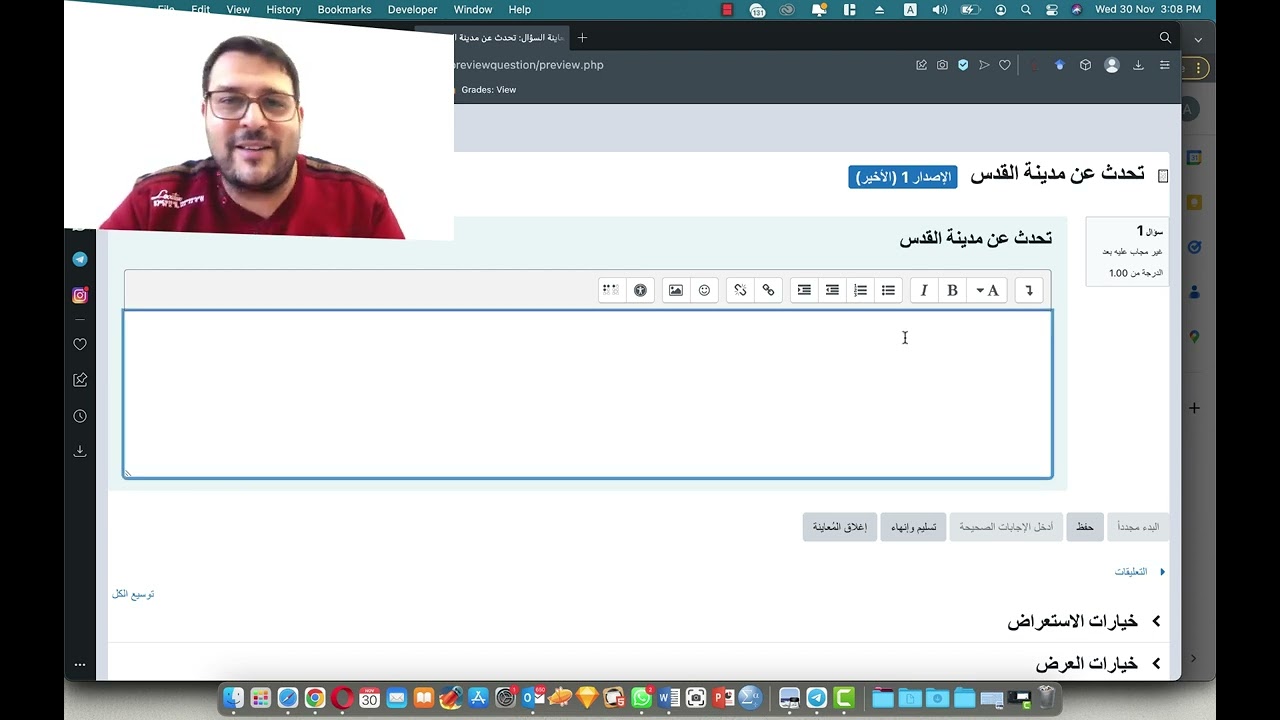The width and height of the screenshot is (1280, 720).
Task: Open a new browser tab with plus
Action: point(582,38)
